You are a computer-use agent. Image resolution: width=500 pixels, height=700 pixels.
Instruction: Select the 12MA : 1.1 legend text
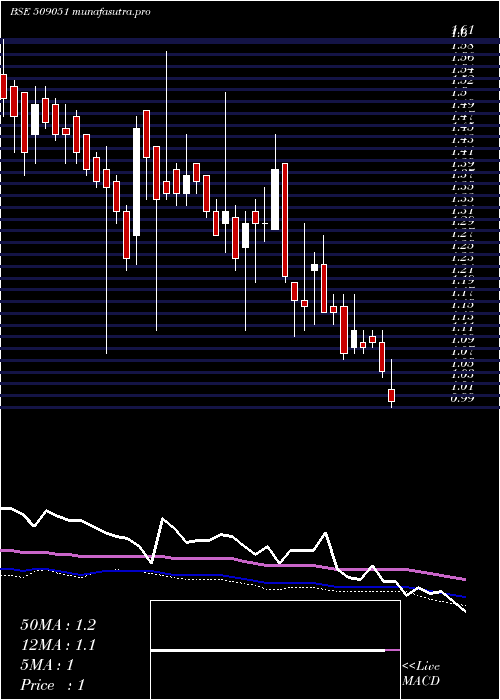[x=58, y=645]
